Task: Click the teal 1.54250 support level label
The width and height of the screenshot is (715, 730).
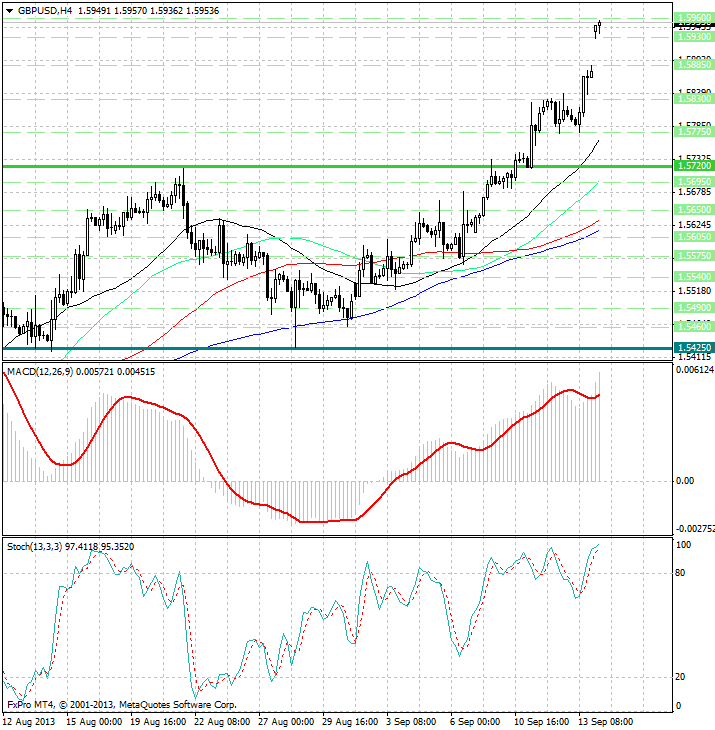Action: 694,348
